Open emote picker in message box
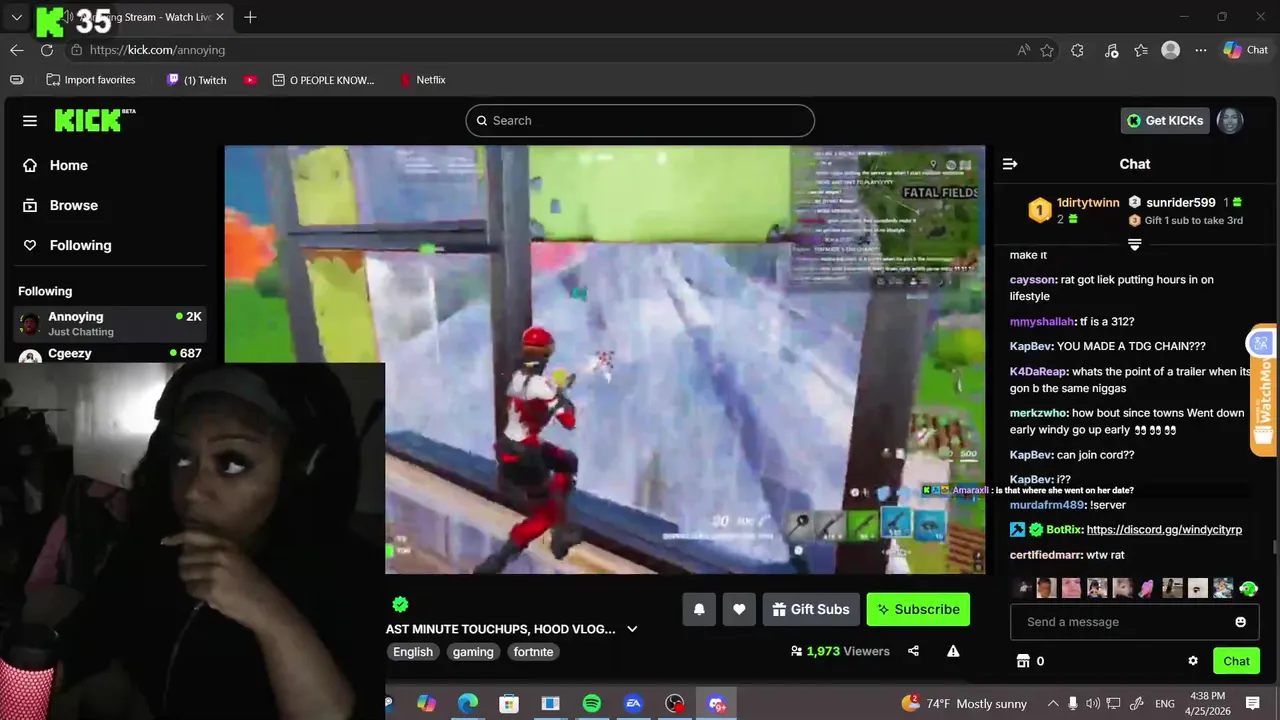The height and width of the screenshot is (720, 1280). point(1241,622)
